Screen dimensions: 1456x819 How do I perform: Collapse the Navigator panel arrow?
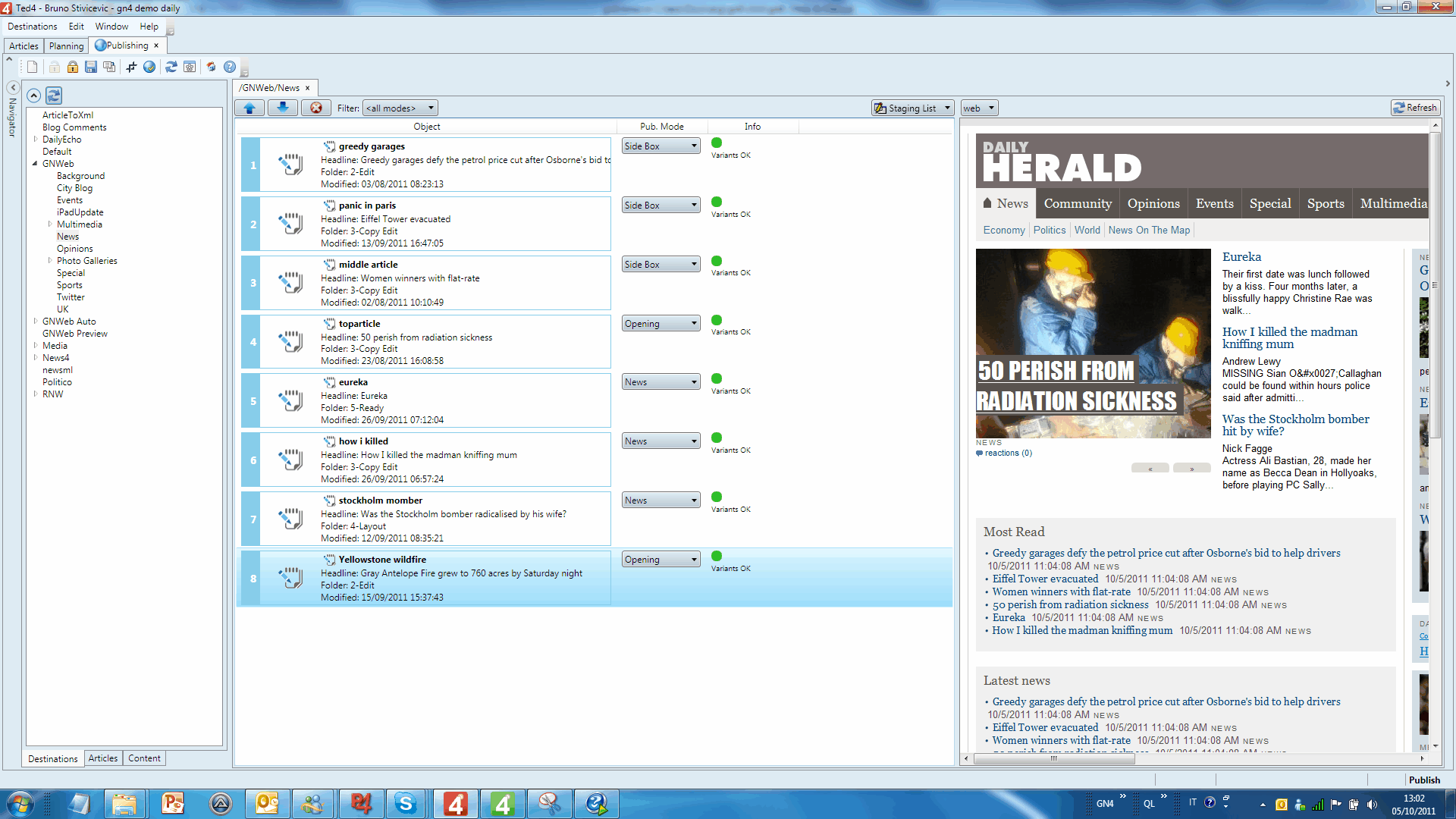click(x=13, y=88)
